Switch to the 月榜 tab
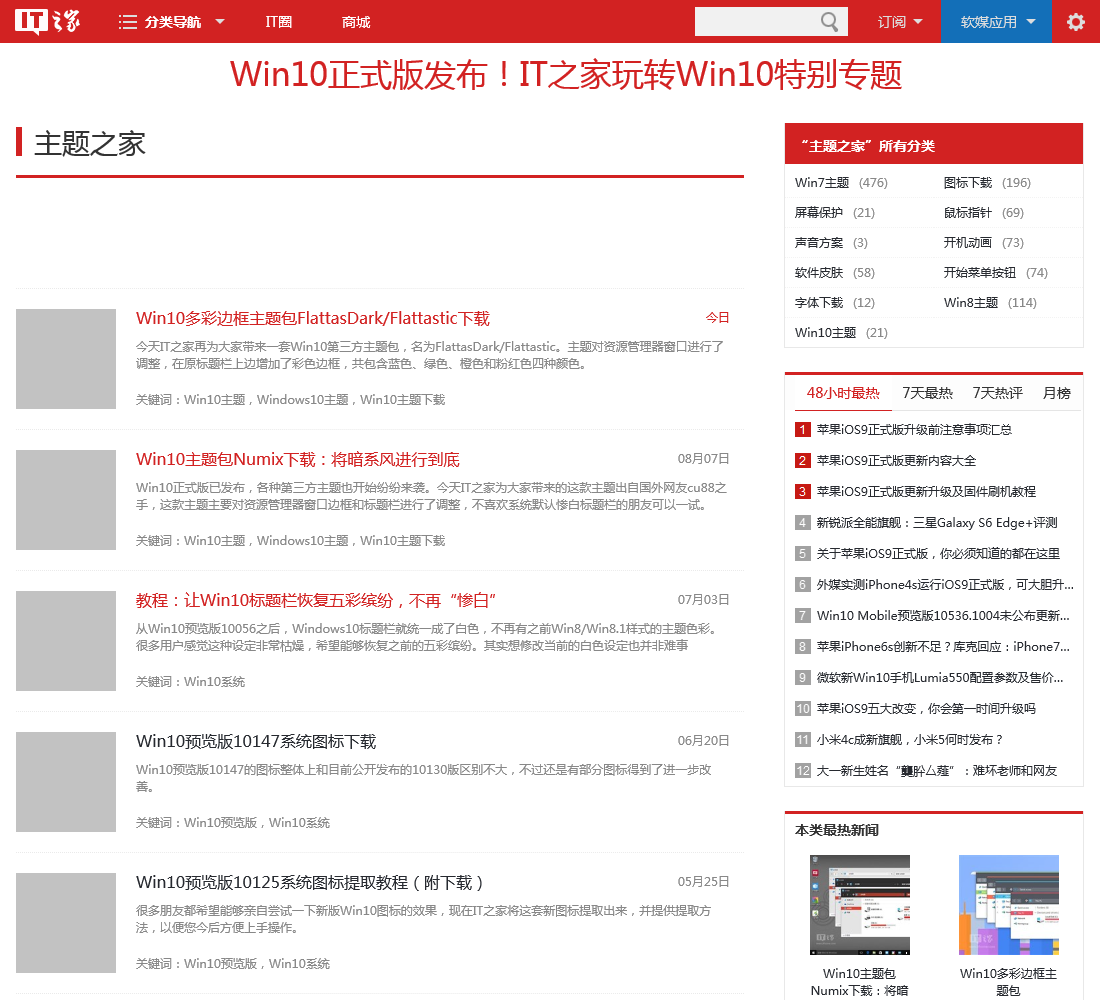This screenshot has height=1000, width=1100. (x=1057, y=393)
